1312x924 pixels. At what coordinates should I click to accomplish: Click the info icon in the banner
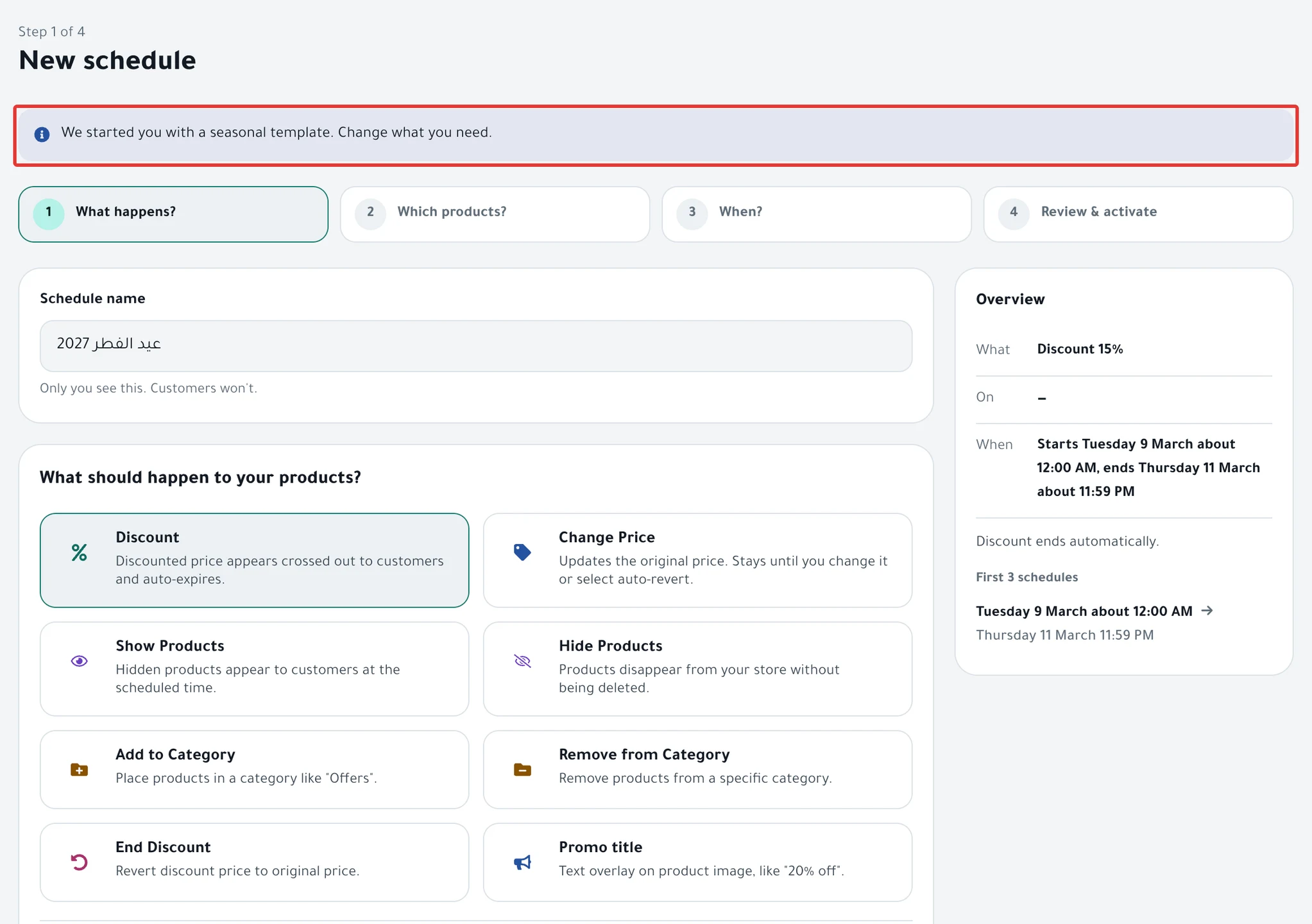[x=42, y=134]
